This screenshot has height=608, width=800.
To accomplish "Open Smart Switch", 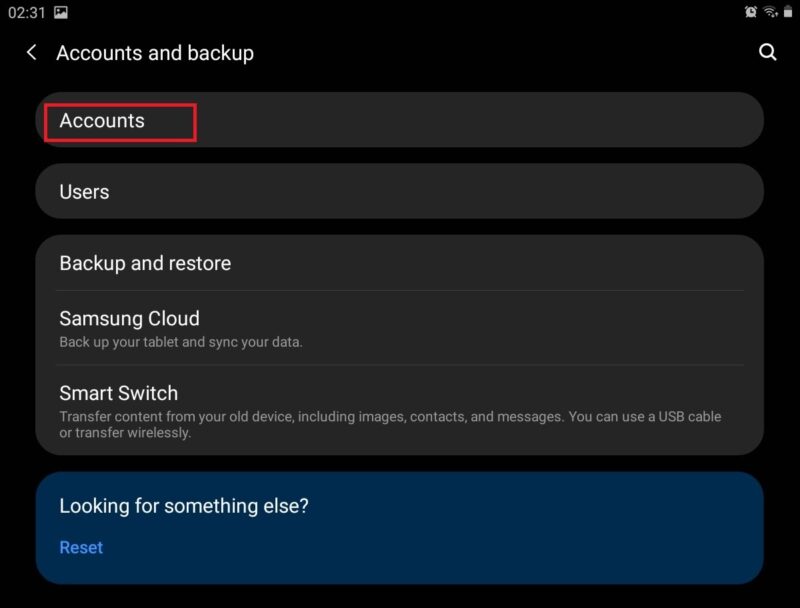I will (x=399, y=410).
